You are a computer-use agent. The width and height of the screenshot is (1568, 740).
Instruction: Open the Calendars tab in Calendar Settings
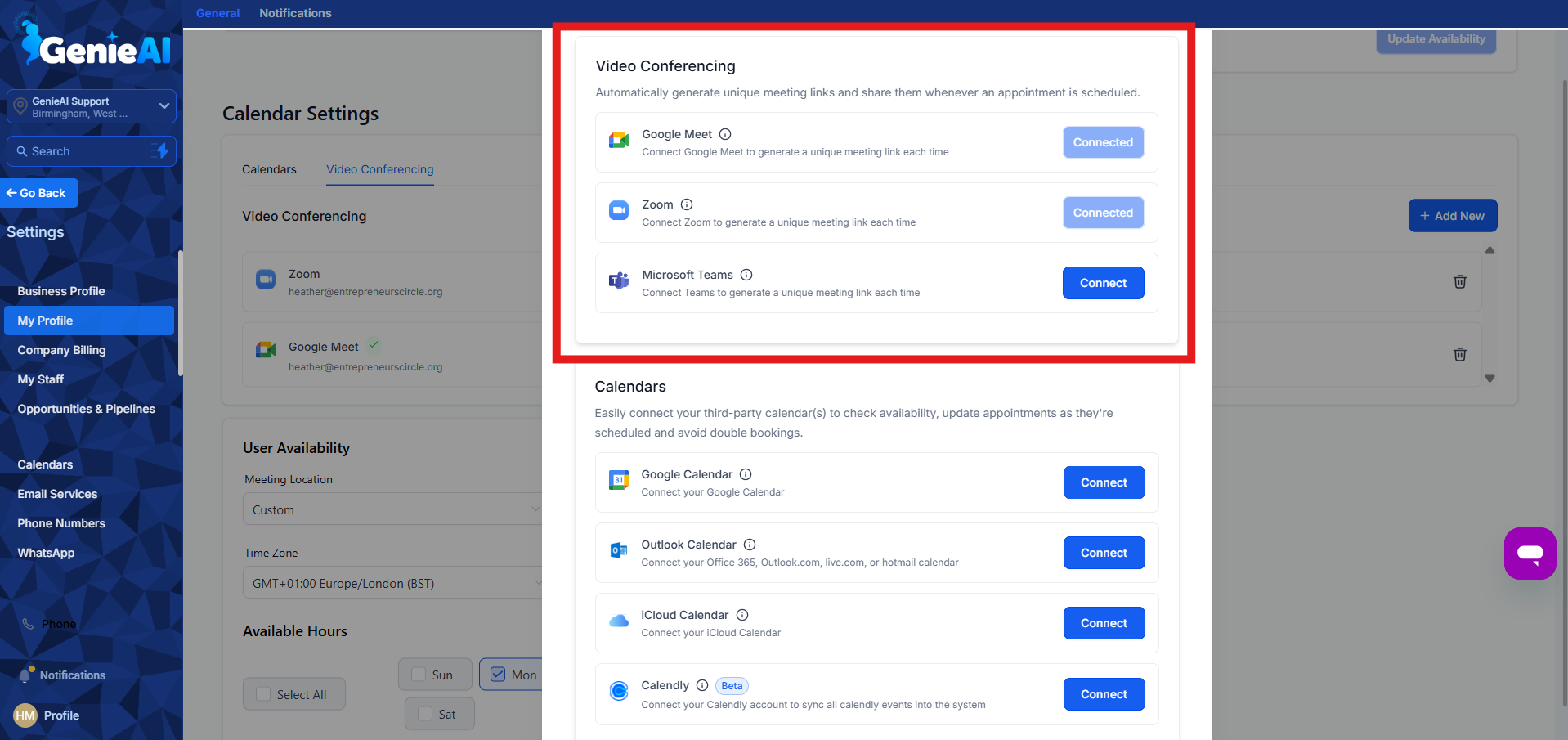click(x=269, y=169)
